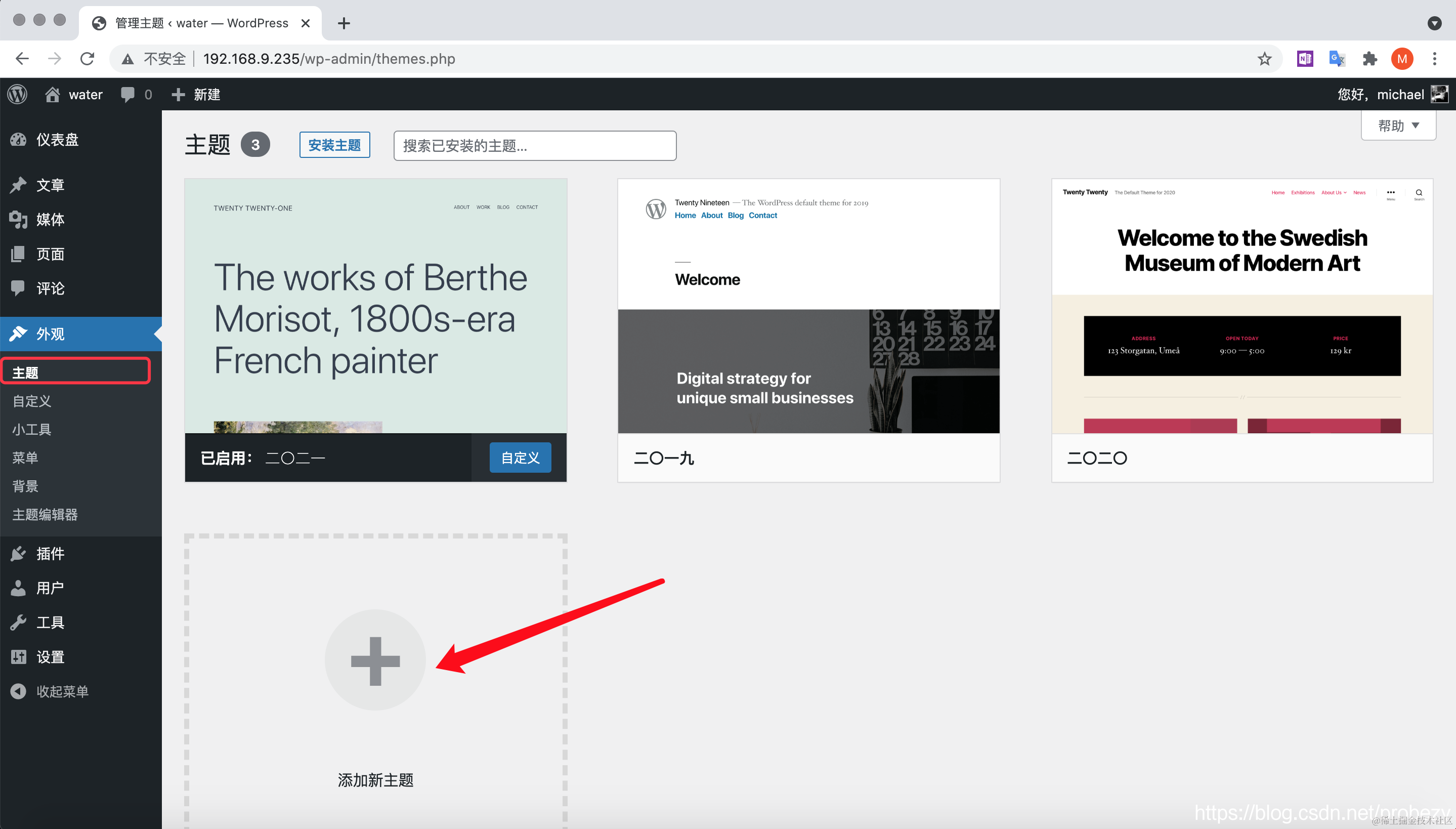The height and width of the screenshot is (829, 1456).
Task: Click the blue 自定义 button on the active theme
Action: tap(520, 458)
